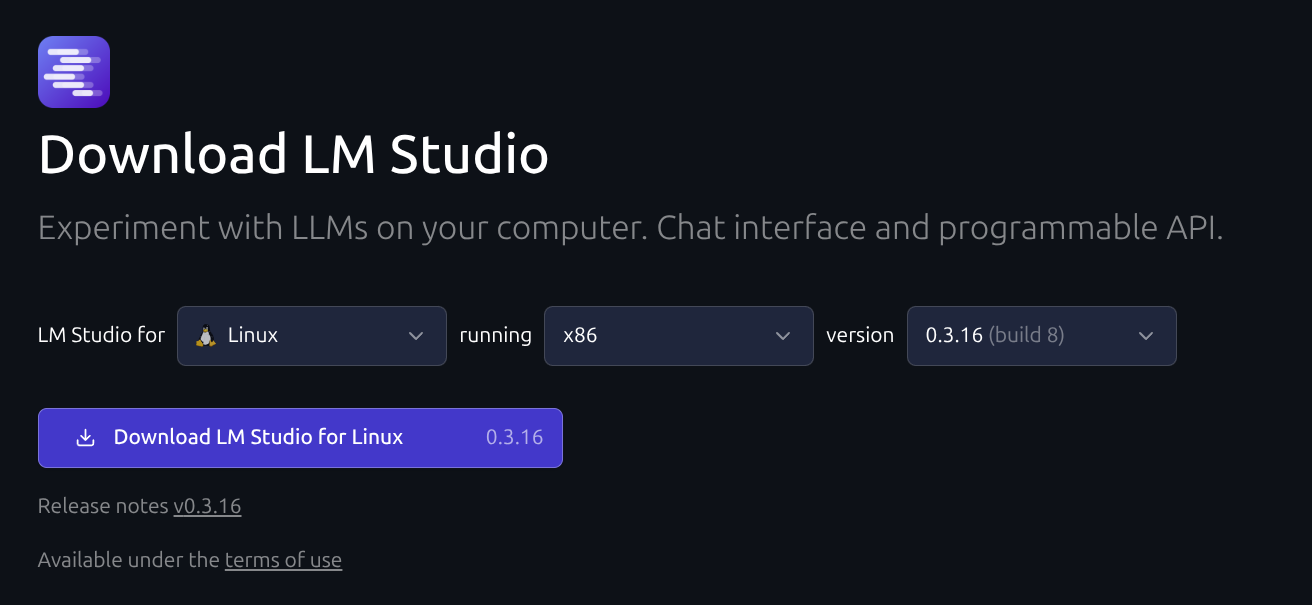Click the download arrow icon in the button
The image size is (1312, 605).
point(86,438)
